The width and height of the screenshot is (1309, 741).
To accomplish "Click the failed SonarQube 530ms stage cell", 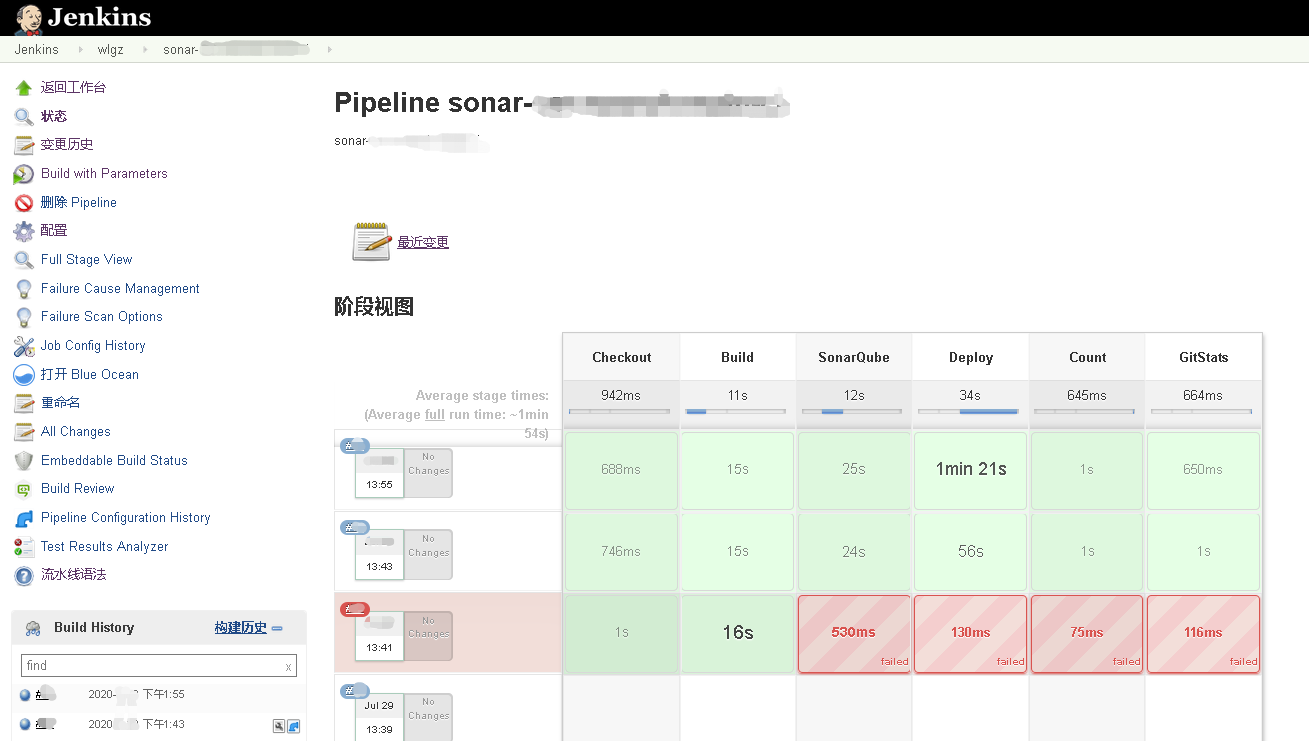I will 853,633.
